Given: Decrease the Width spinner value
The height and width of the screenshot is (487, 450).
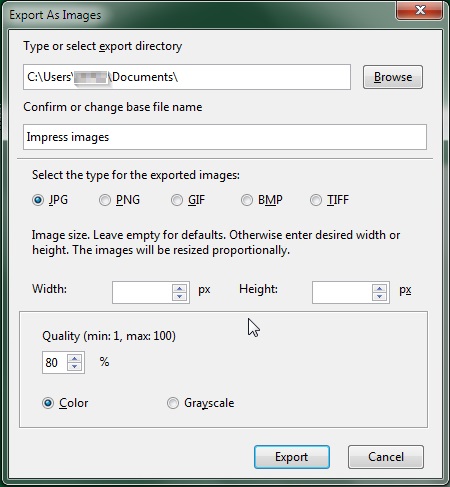Looking at the screenshot, I should tap(180, 296).
